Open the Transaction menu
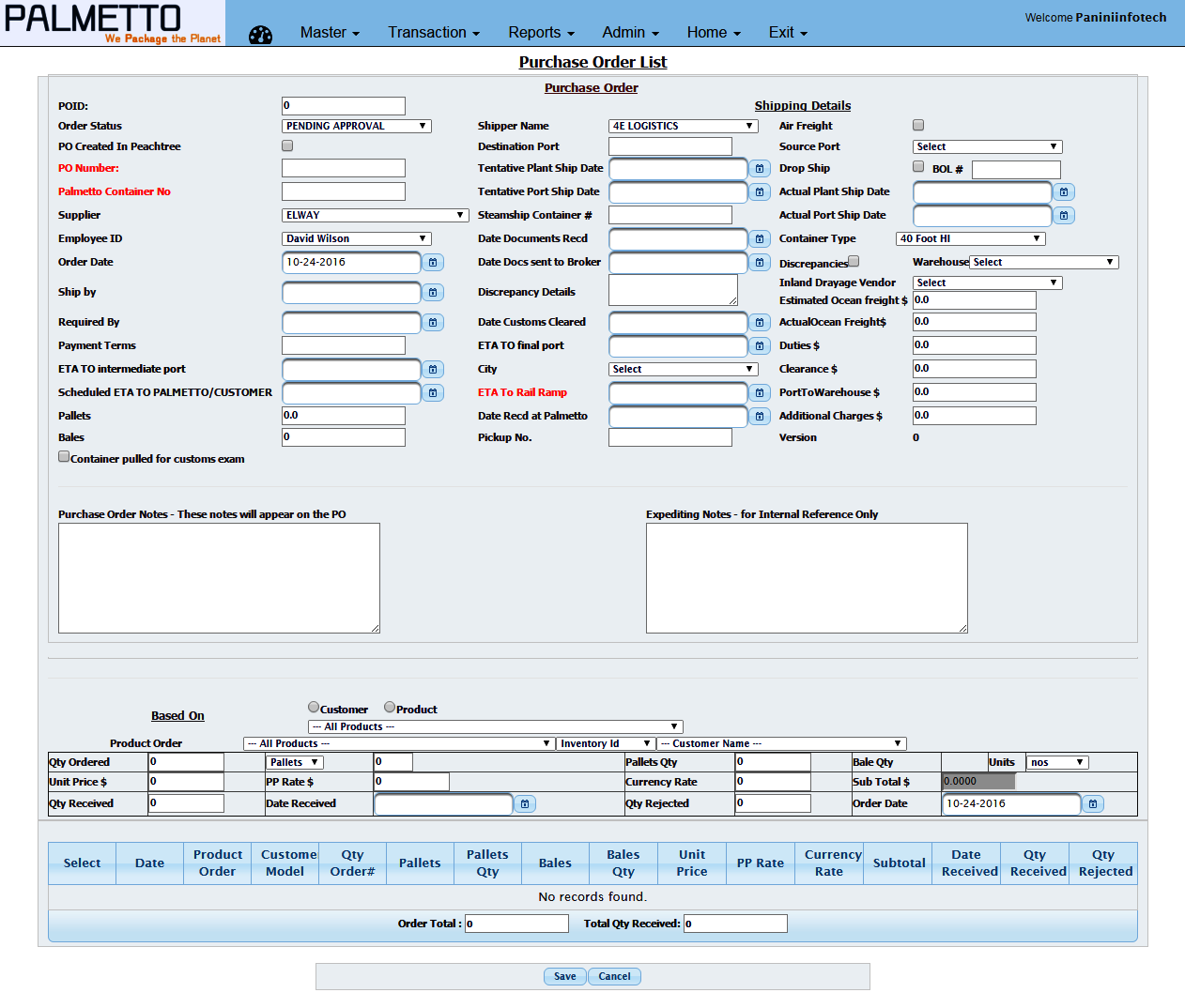This screenshot has width=1185, height=1008. pyautogui.click(x=434, y=32)
